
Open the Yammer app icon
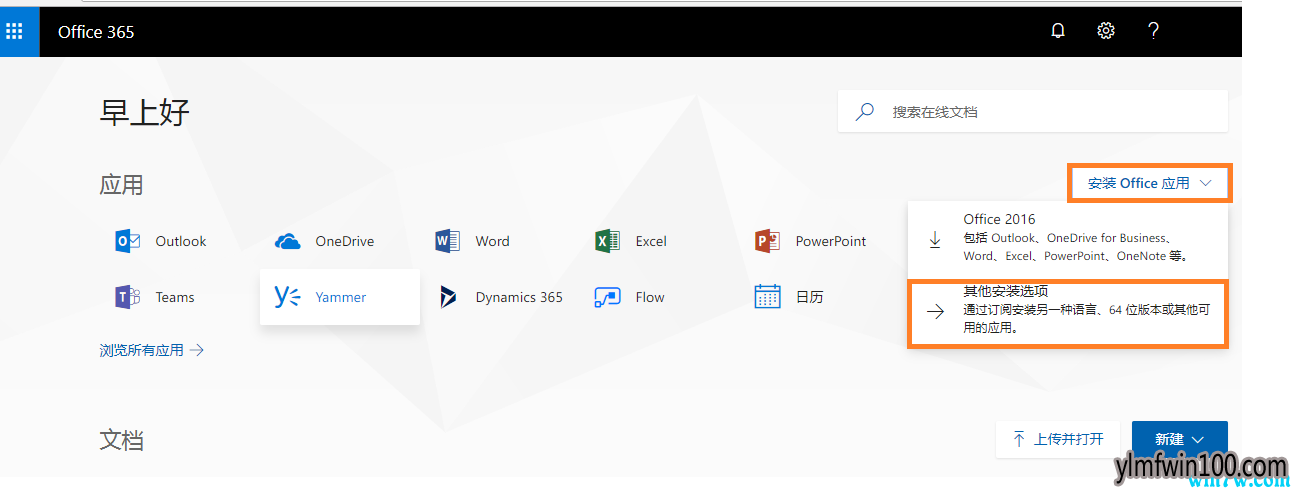287,297
